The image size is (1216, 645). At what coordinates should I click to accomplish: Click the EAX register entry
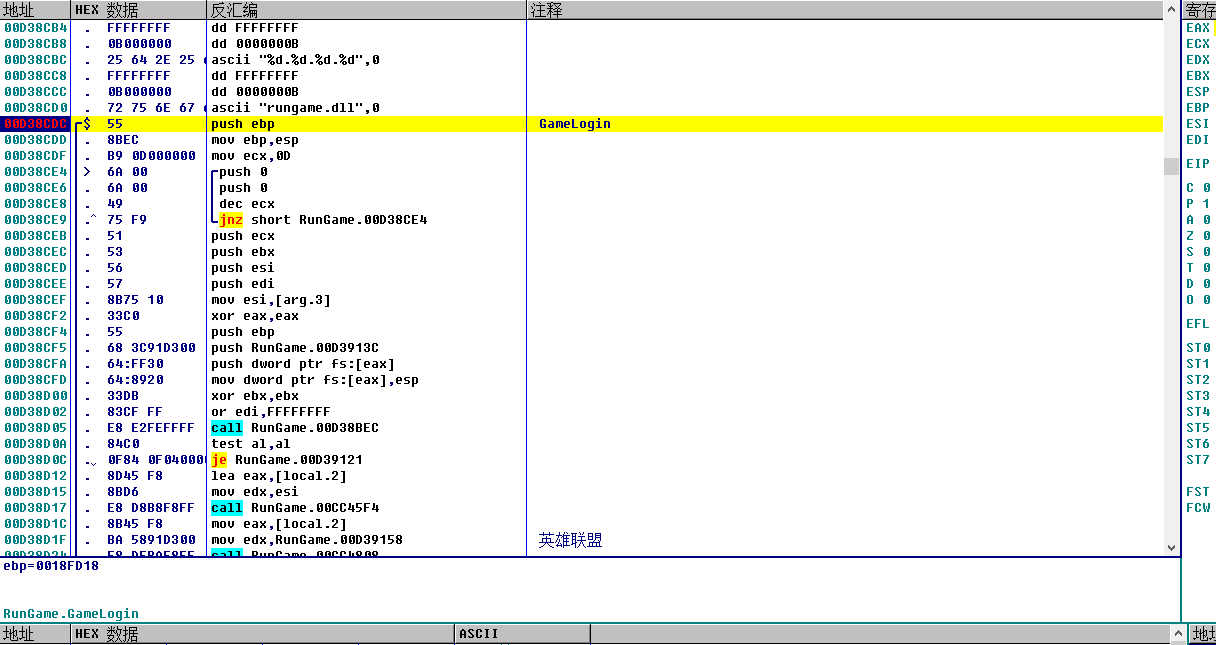pyautogui.click(x=1198, y=28)
